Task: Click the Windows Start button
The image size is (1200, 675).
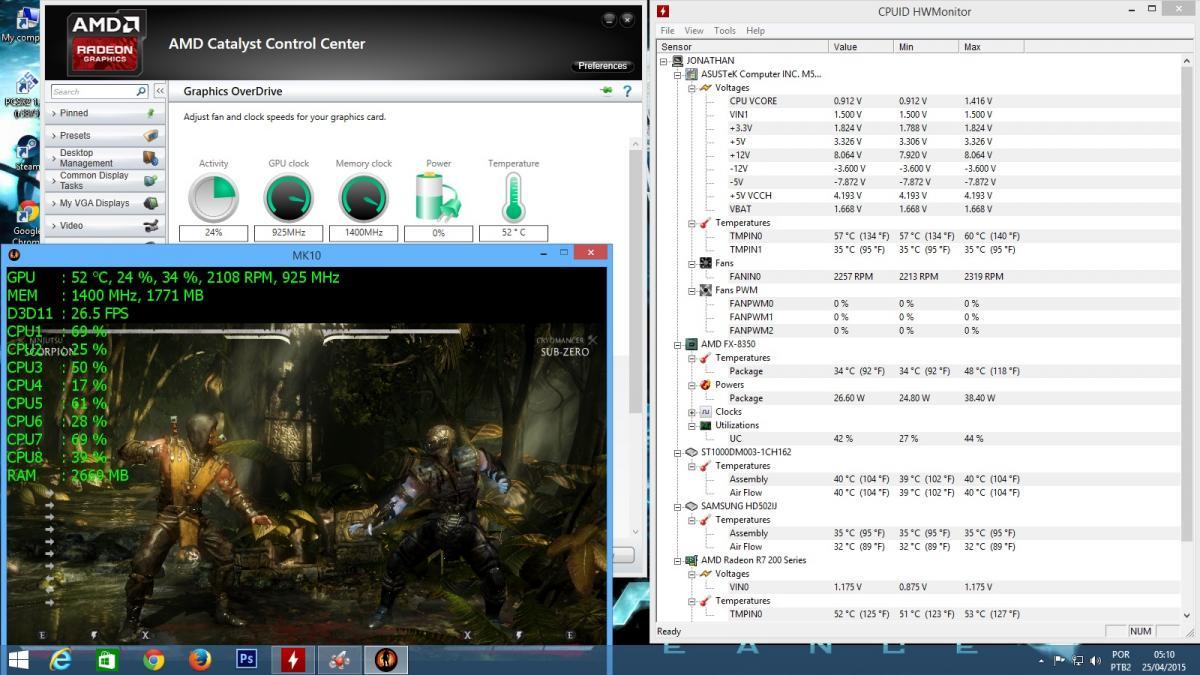Action: 18,659
